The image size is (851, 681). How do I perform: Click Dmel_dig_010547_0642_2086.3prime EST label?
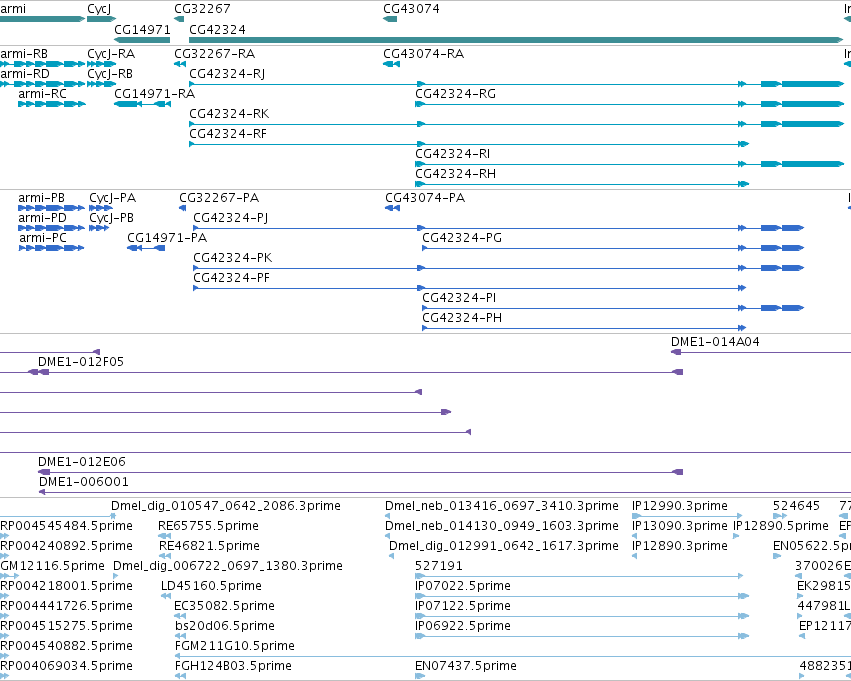(x=226, y=506)
